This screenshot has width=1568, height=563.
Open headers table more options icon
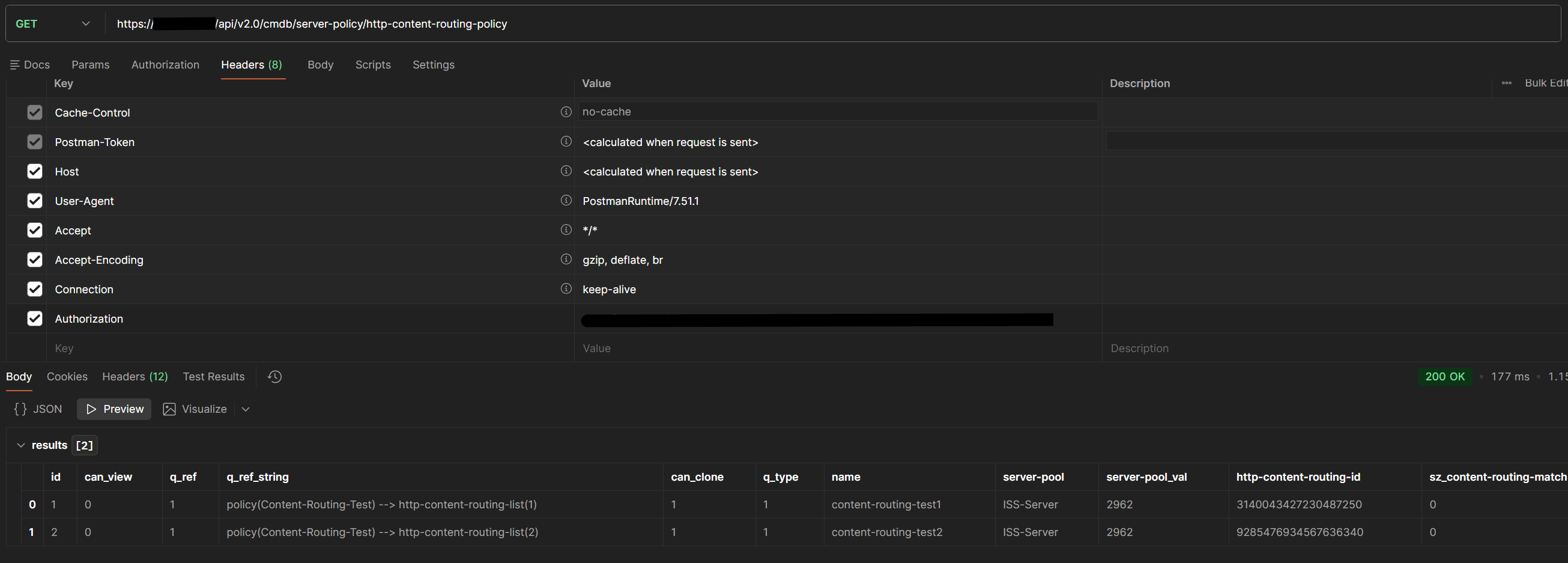[1507, 83]
